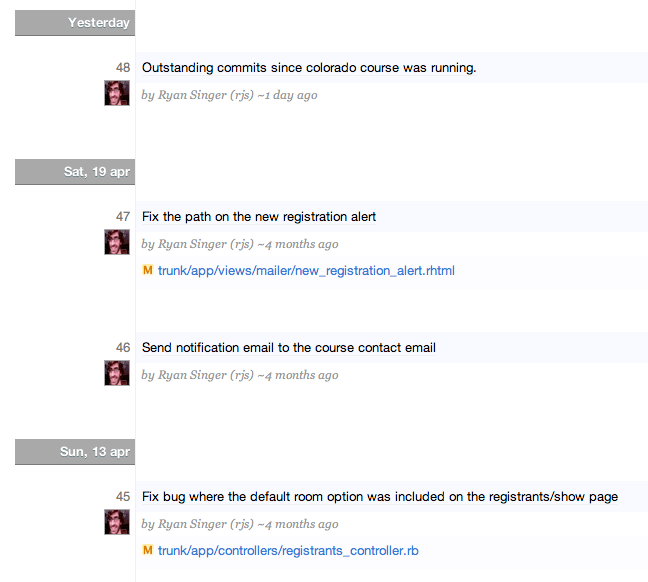Open commit 'Send notification email to course contact'
The width and height of the screenshot is (648, 582).
(x=289, y=348)
